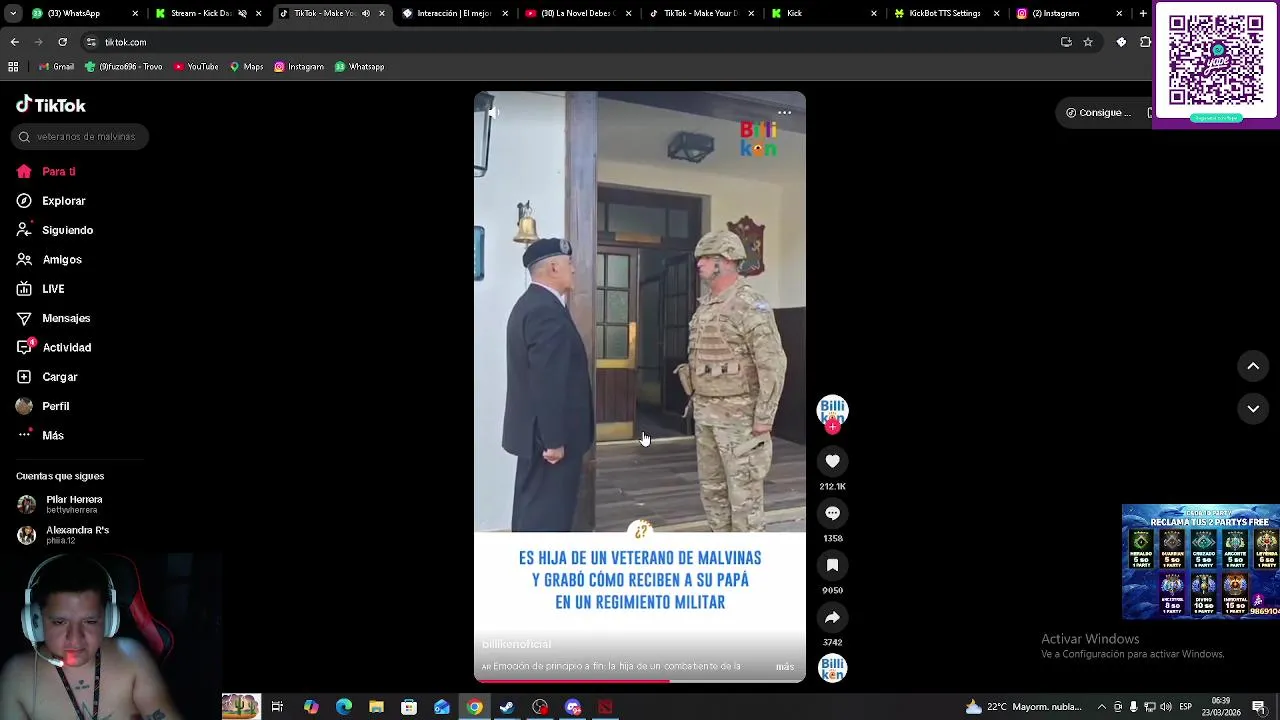Click the search field with 'veteranos de malvinas'
1280x720 pixels.
point(81,137)
